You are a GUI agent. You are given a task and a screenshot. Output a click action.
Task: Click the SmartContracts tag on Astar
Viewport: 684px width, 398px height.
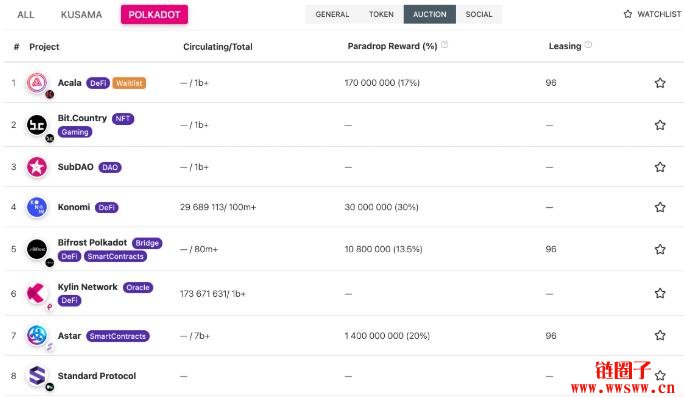[x=118, y=336]
